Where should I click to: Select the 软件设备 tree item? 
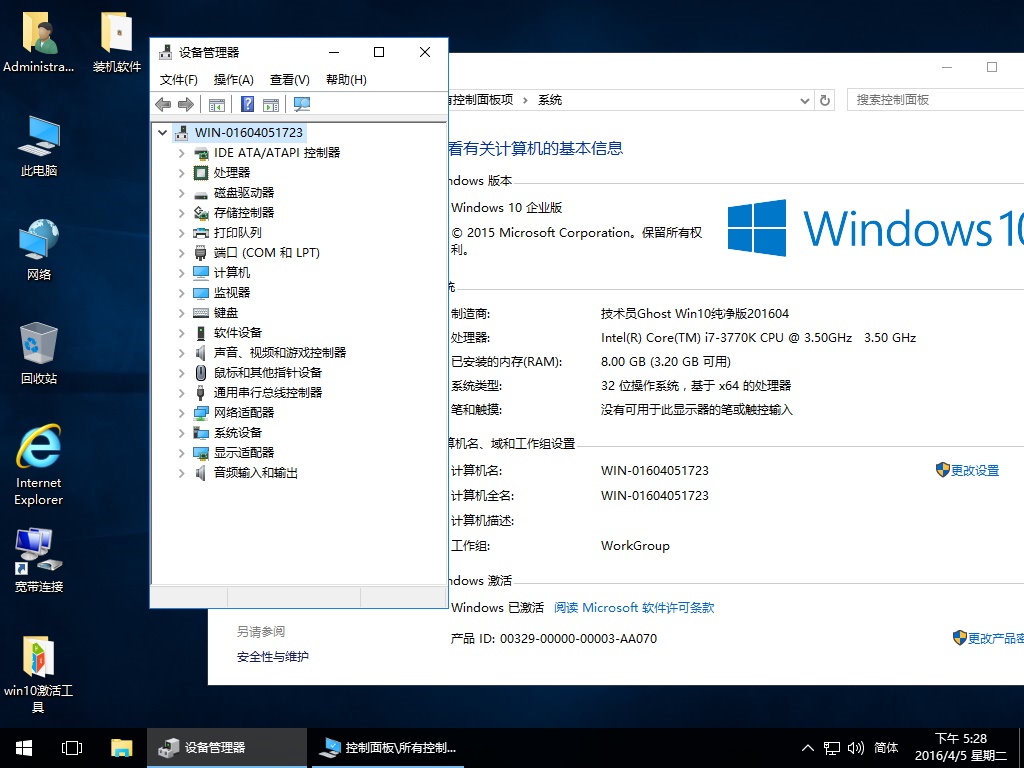coord(238,333)
